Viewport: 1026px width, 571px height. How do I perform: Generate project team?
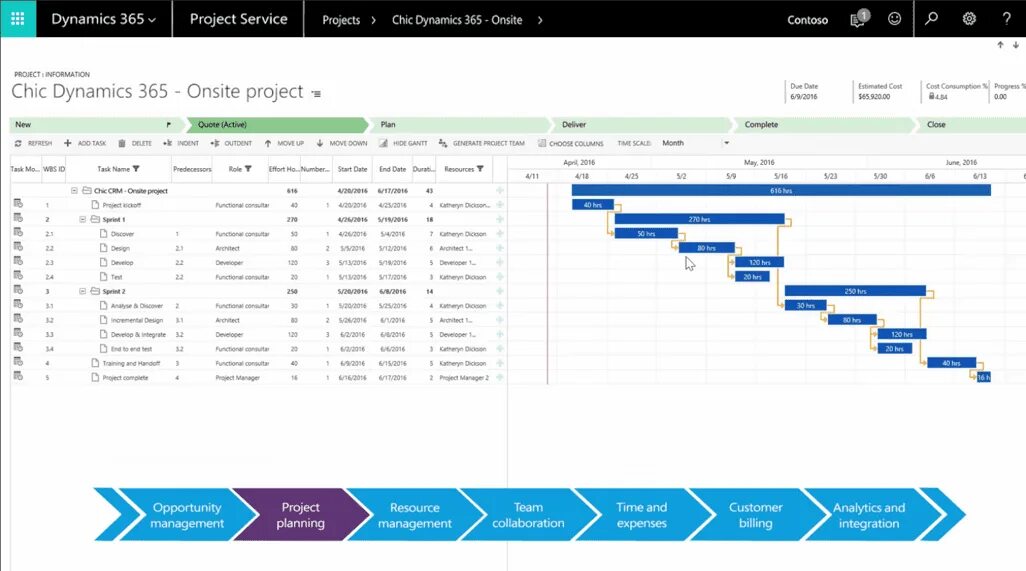pos(482,143)
